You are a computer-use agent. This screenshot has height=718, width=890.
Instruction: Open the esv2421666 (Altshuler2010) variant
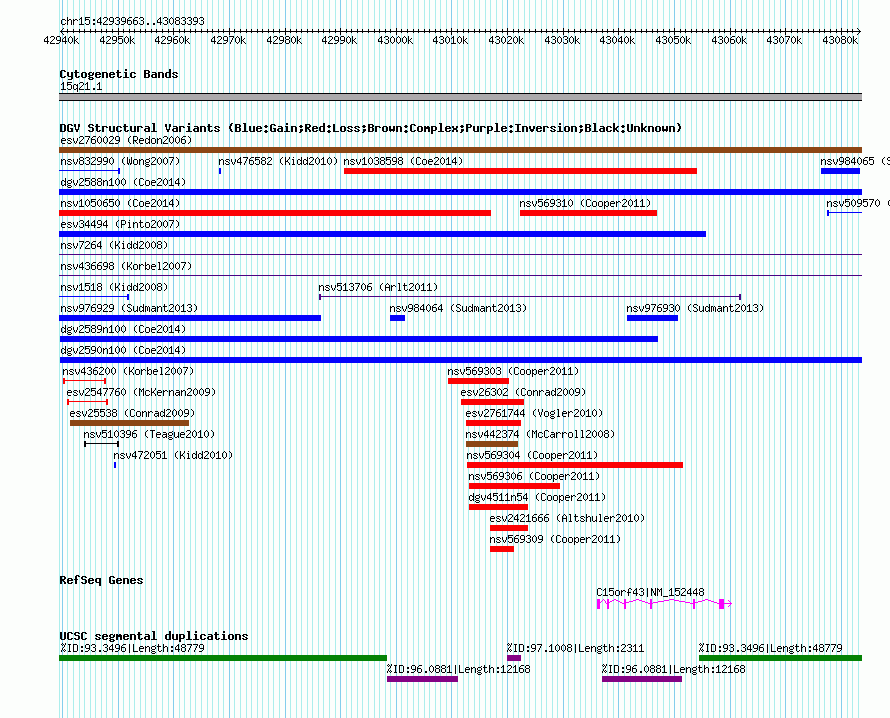pos(509,528)
